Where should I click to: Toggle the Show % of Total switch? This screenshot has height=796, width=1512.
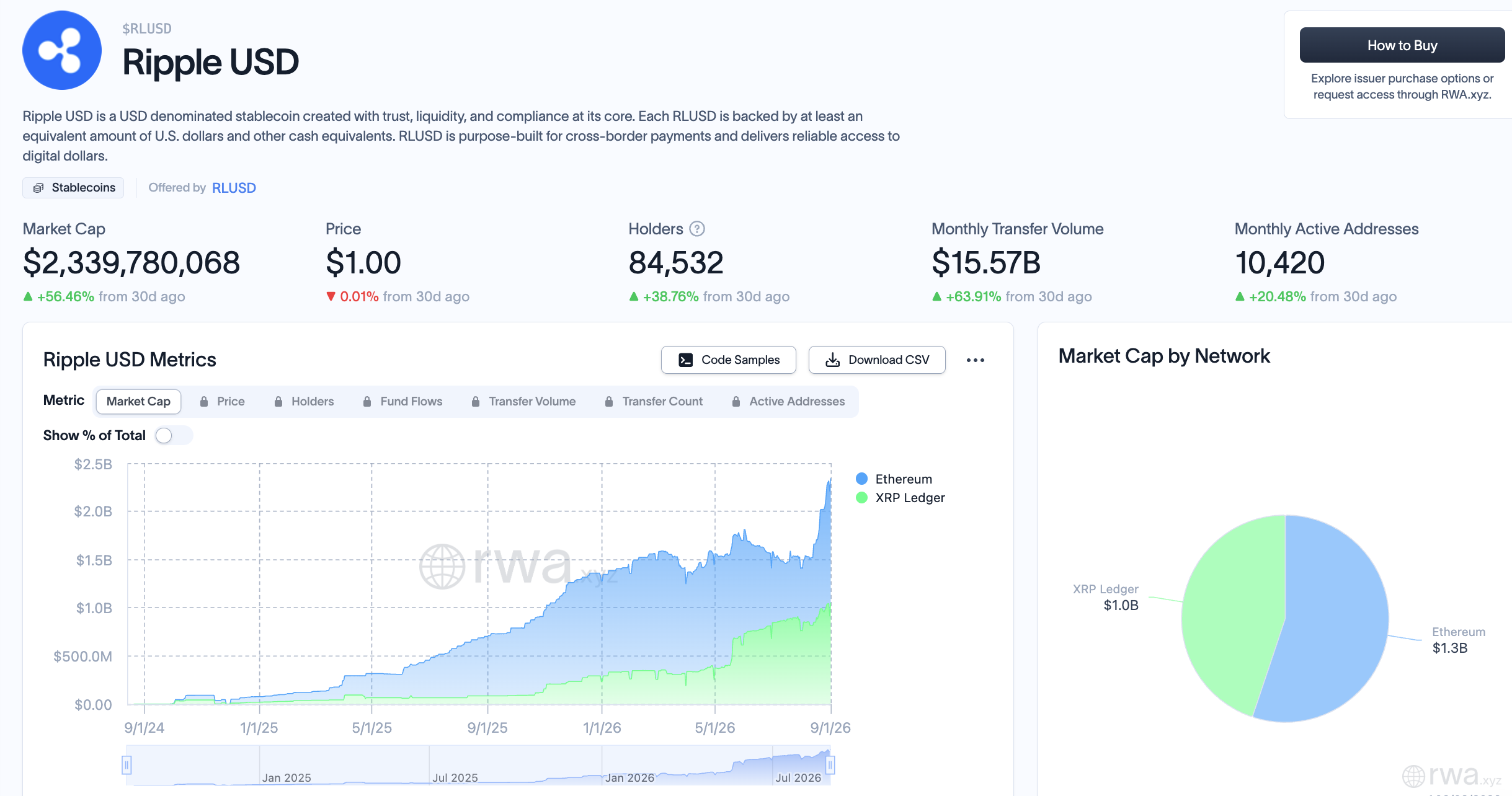coord(174,436)
